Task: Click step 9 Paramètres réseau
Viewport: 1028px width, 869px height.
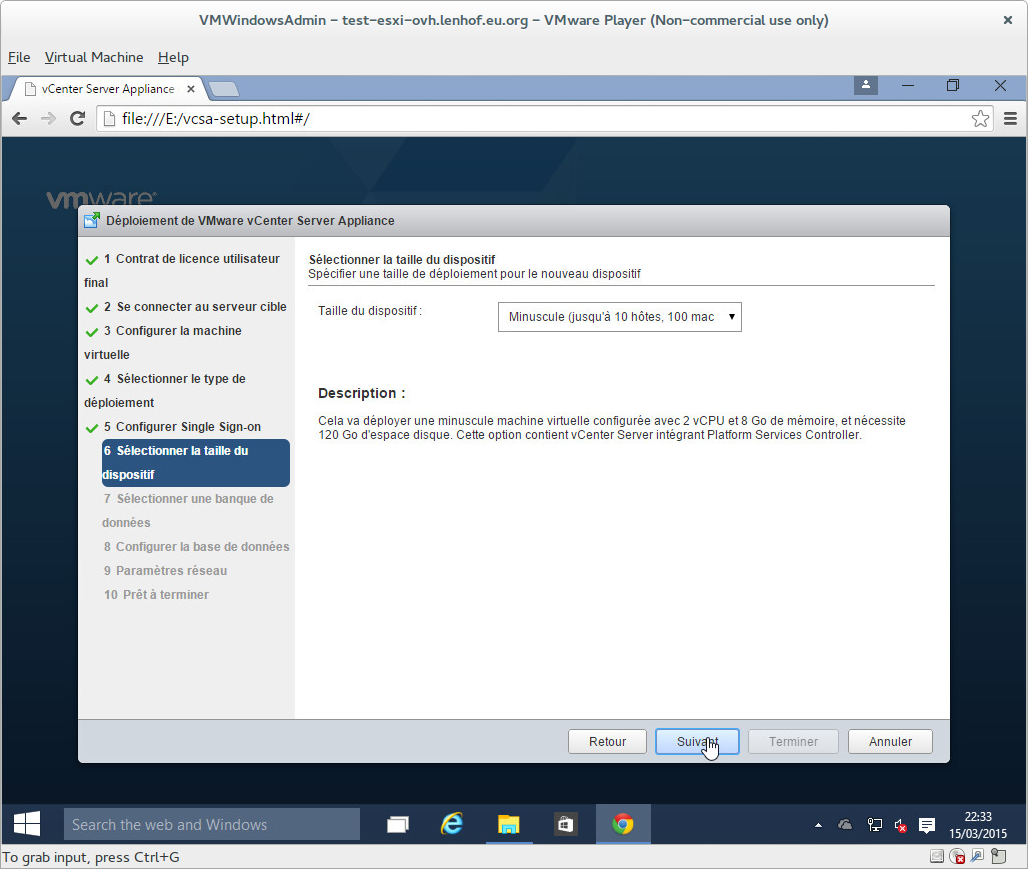Action: 165,571
